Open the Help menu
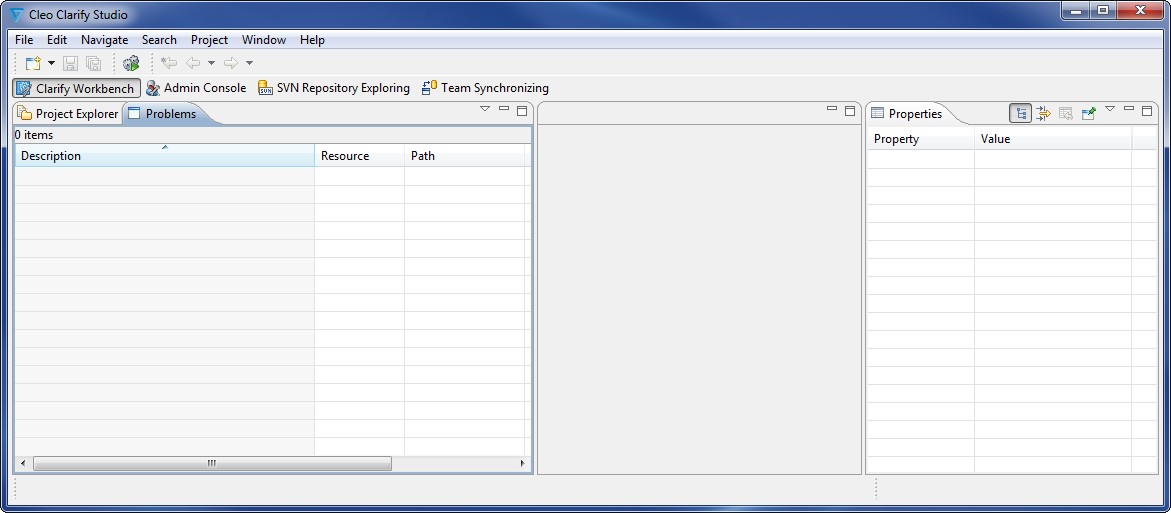 tap(312, 40)
